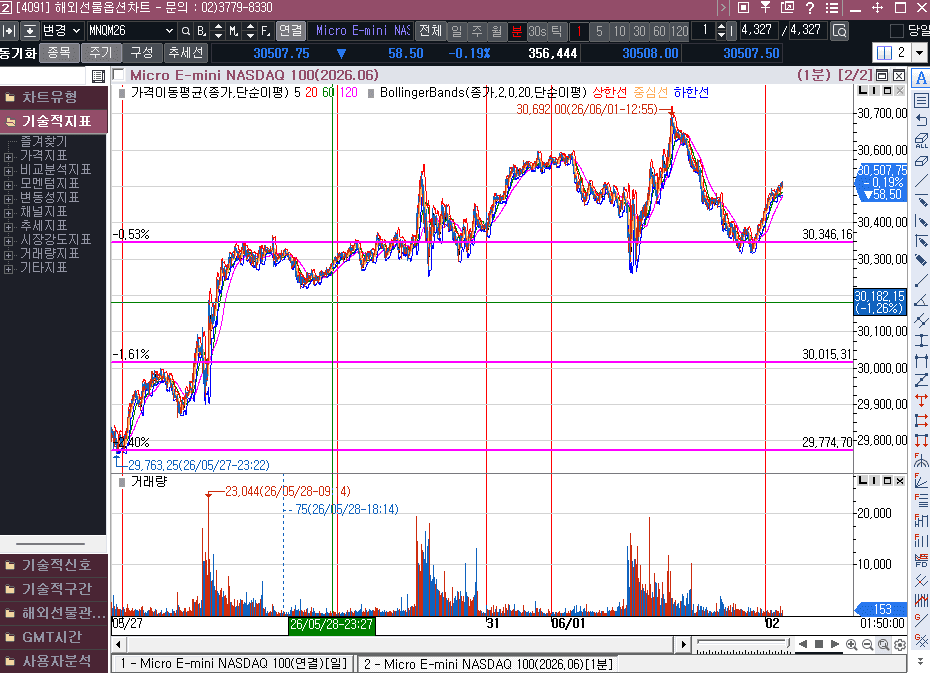
Task: Zoom in the chart with plus magnifier
Action: point(851,645)
